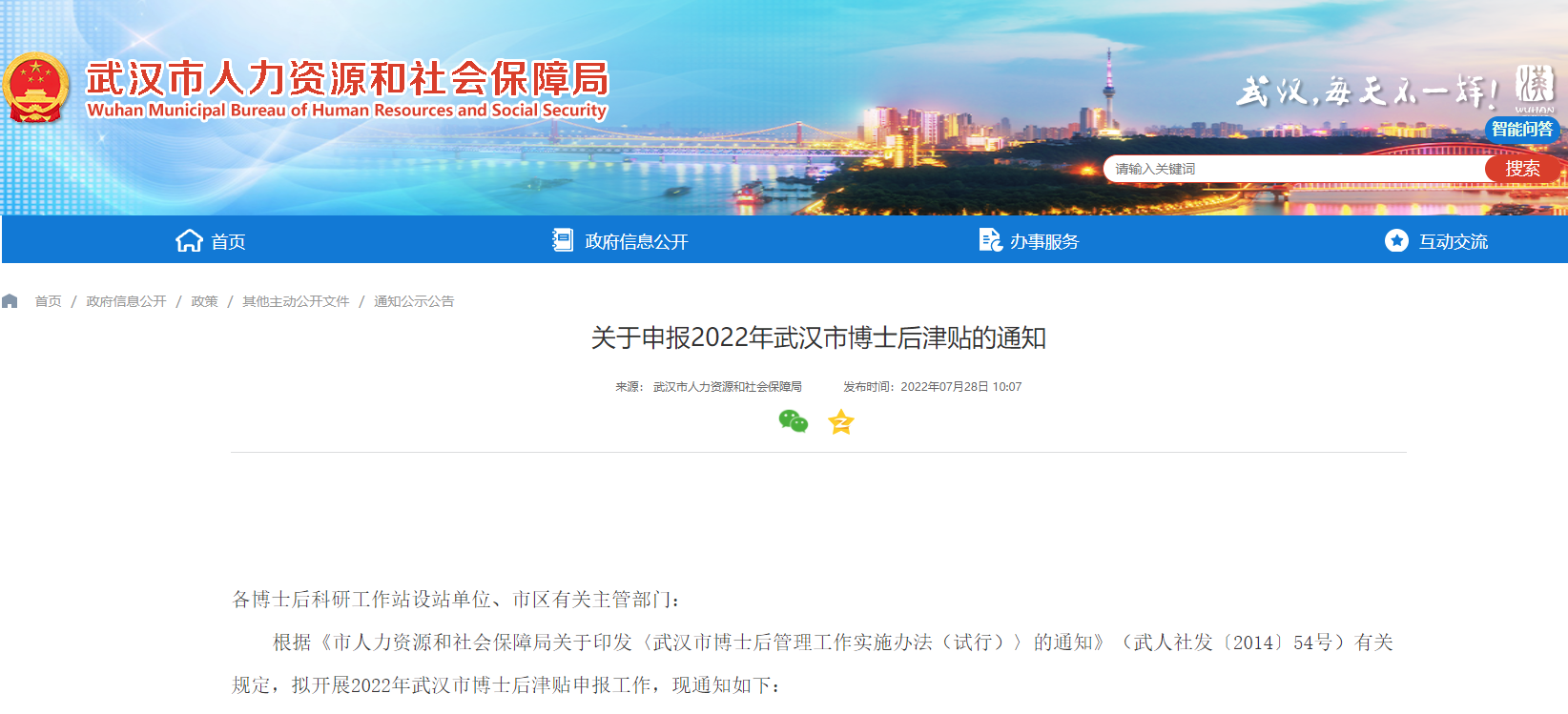This screenshot has width=1568, height=714.
Task: Go to 其他主动公开文件 breadcrumb link
Action: click(x=296, y=301)
